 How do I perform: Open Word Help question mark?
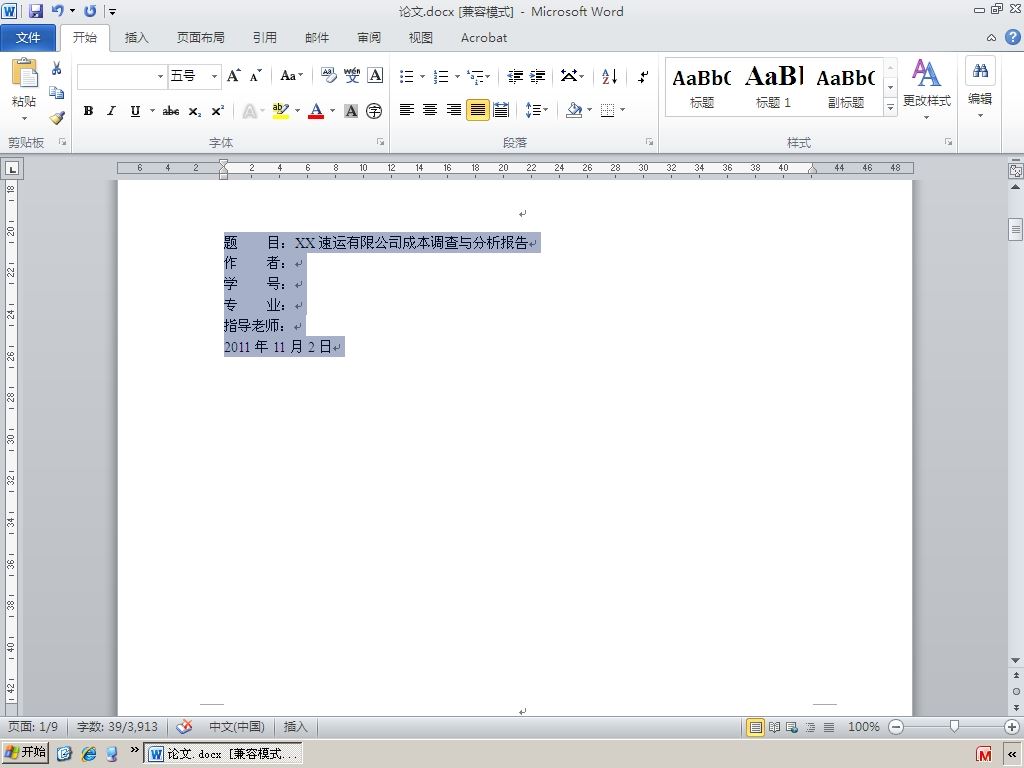click(x=1012, y=37)
